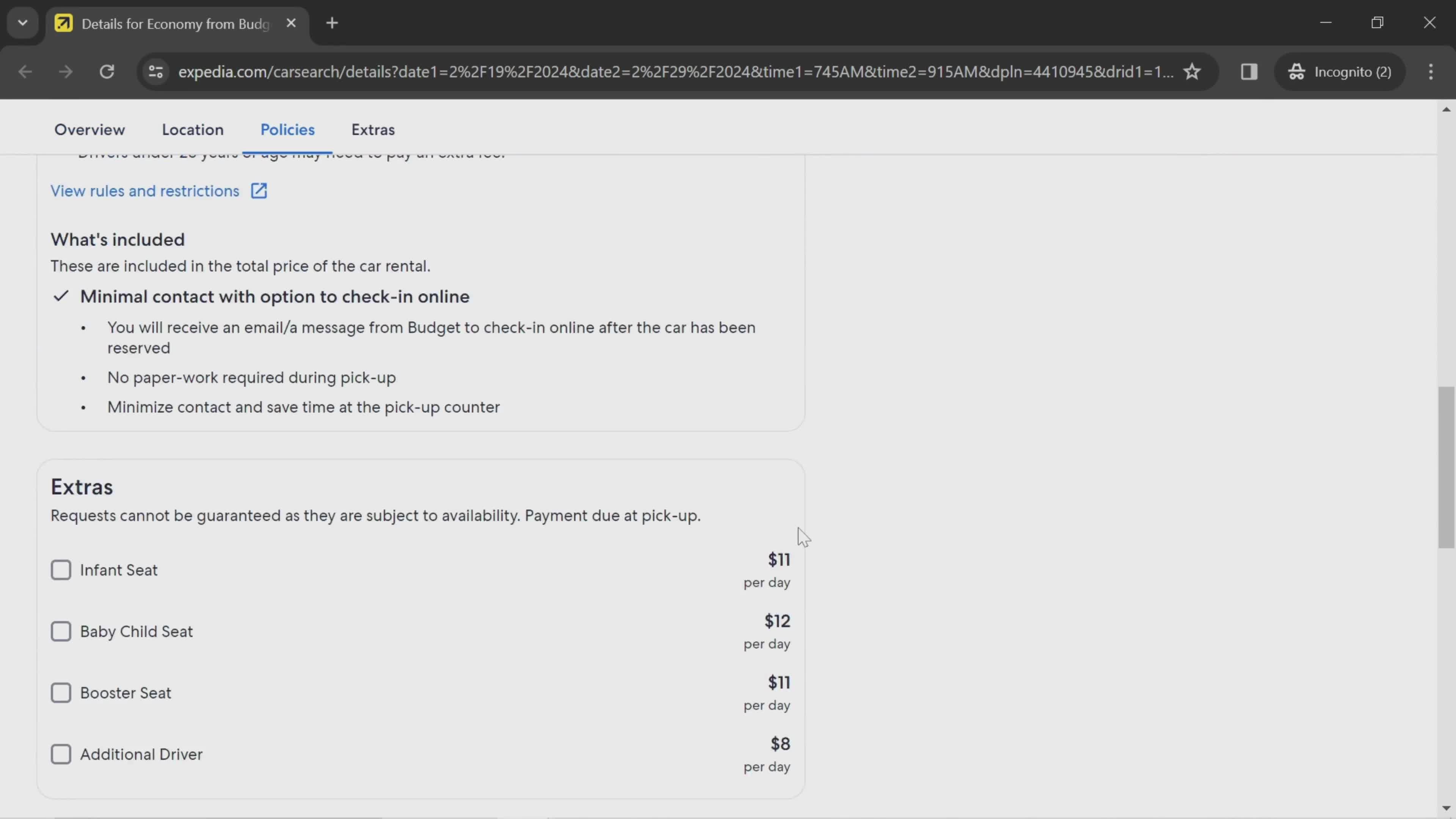Viewport: 1456px width, 819px height.
Task: Click the split screen browser icon
Action: (x=1249, y=71)
